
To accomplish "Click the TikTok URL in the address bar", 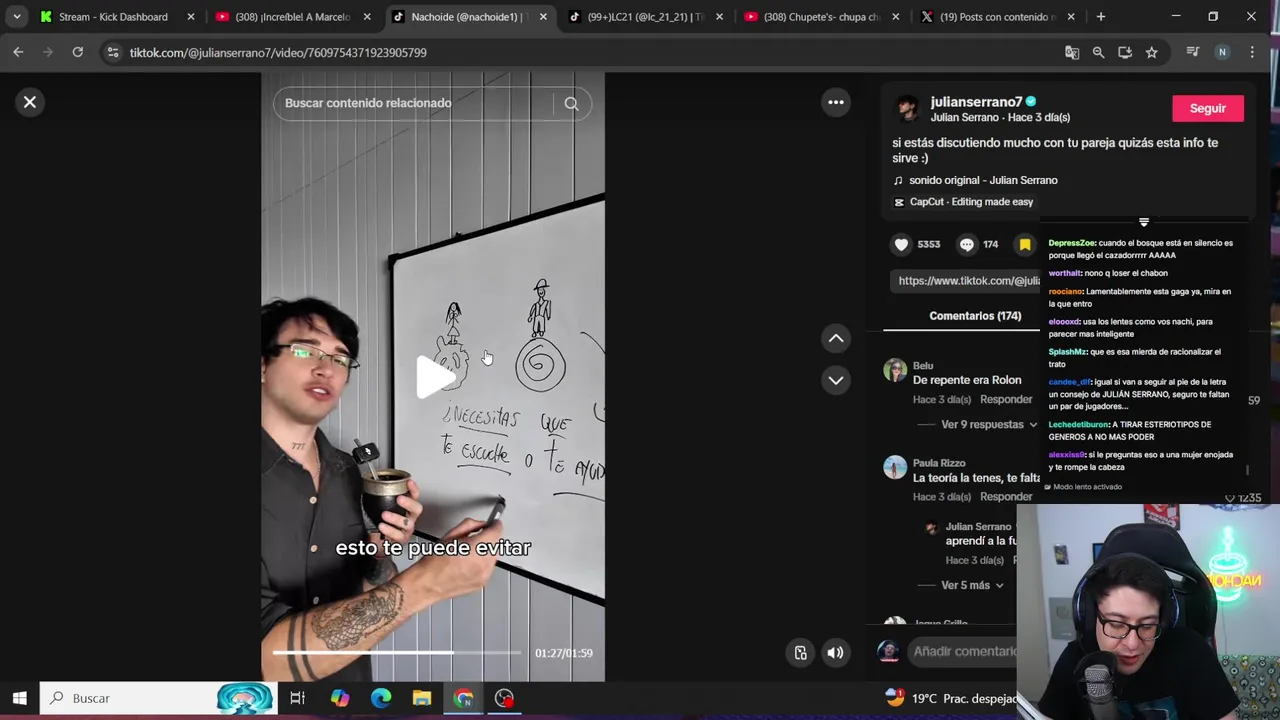I will (278, 52).
